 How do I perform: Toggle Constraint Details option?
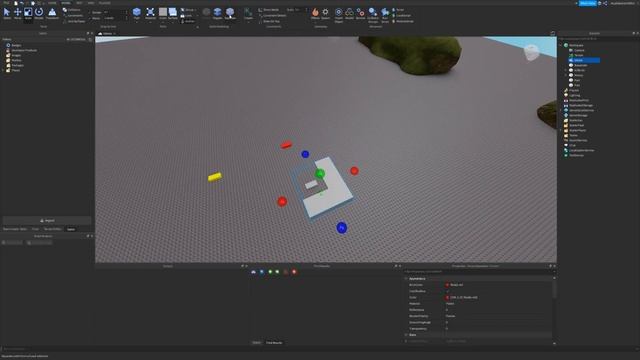point(272,16)
